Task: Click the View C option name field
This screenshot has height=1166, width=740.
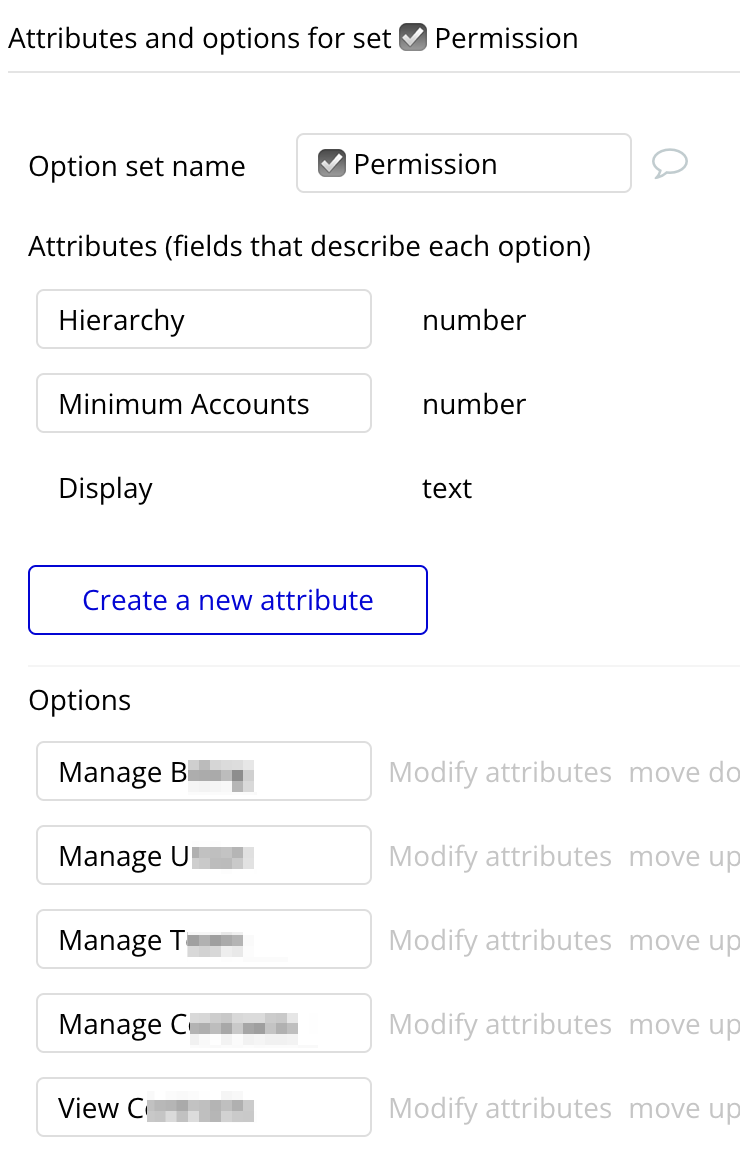Action: pyautogui.click(x=204, y=1108)
